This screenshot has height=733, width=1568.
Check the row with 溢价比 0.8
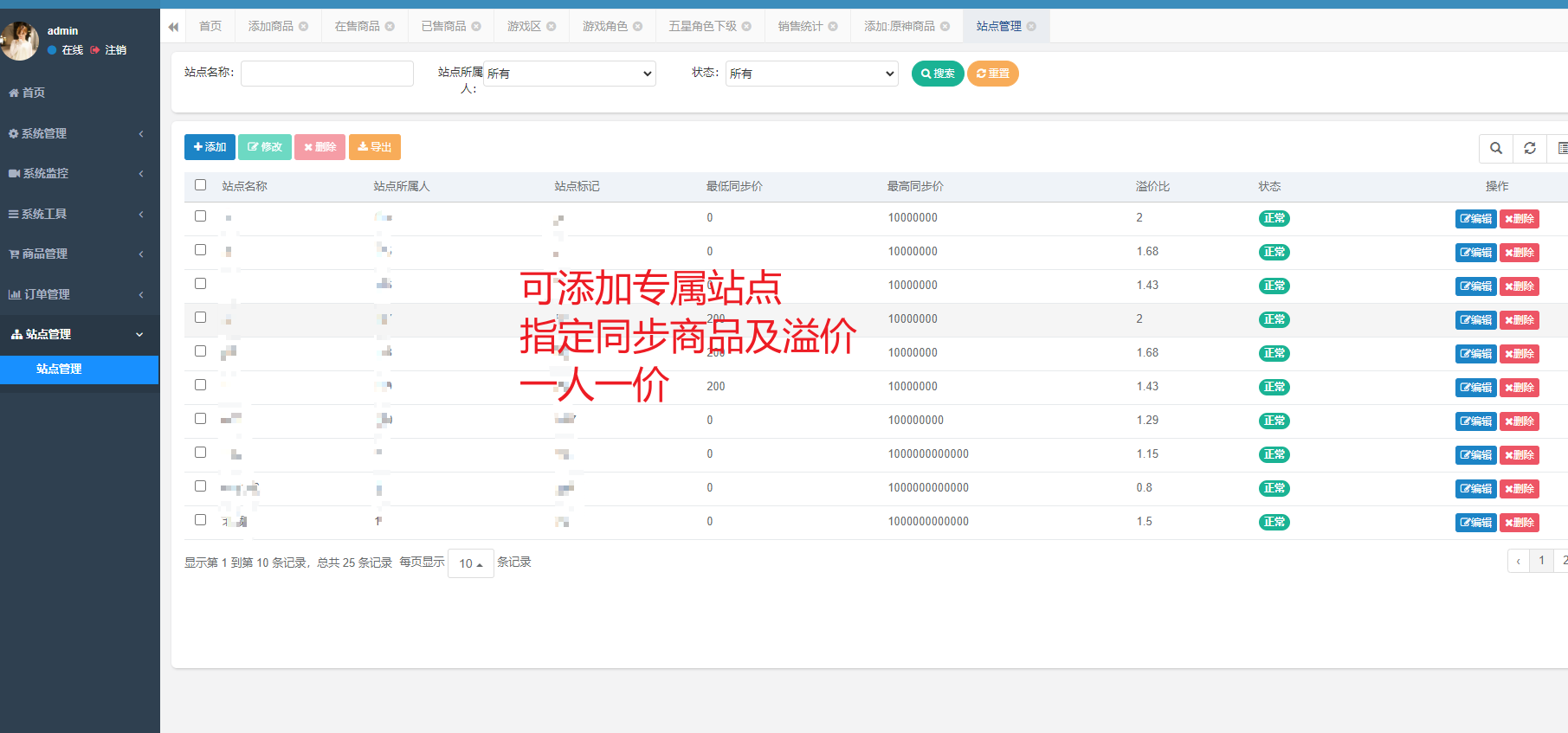click(201, 486)
